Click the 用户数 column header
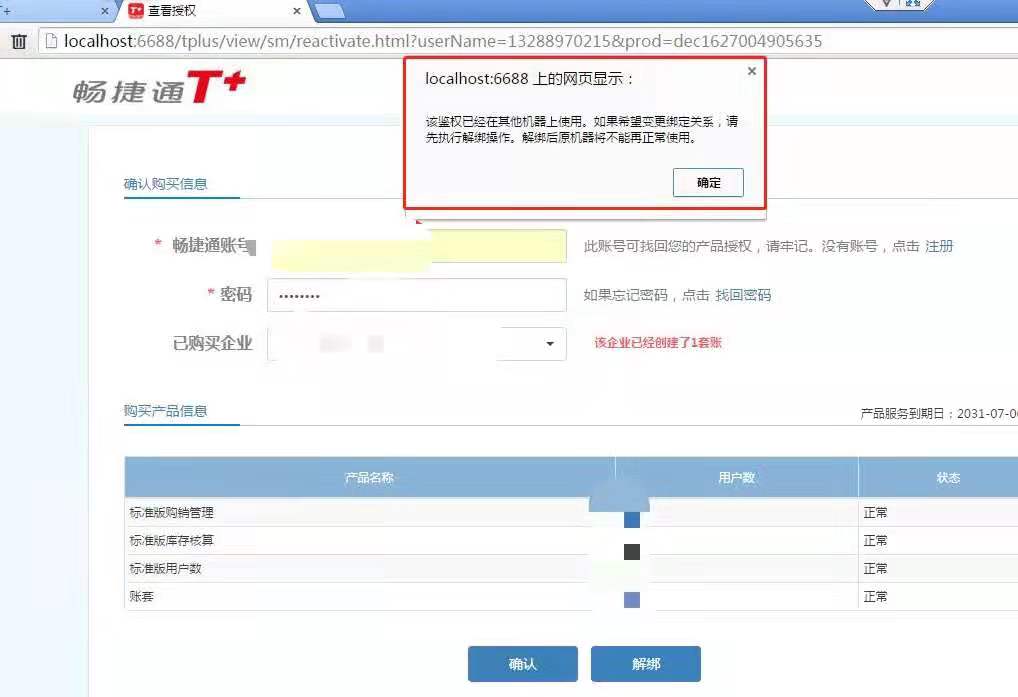The height and width of the screenshot is (697, 1018). (736, 478)
